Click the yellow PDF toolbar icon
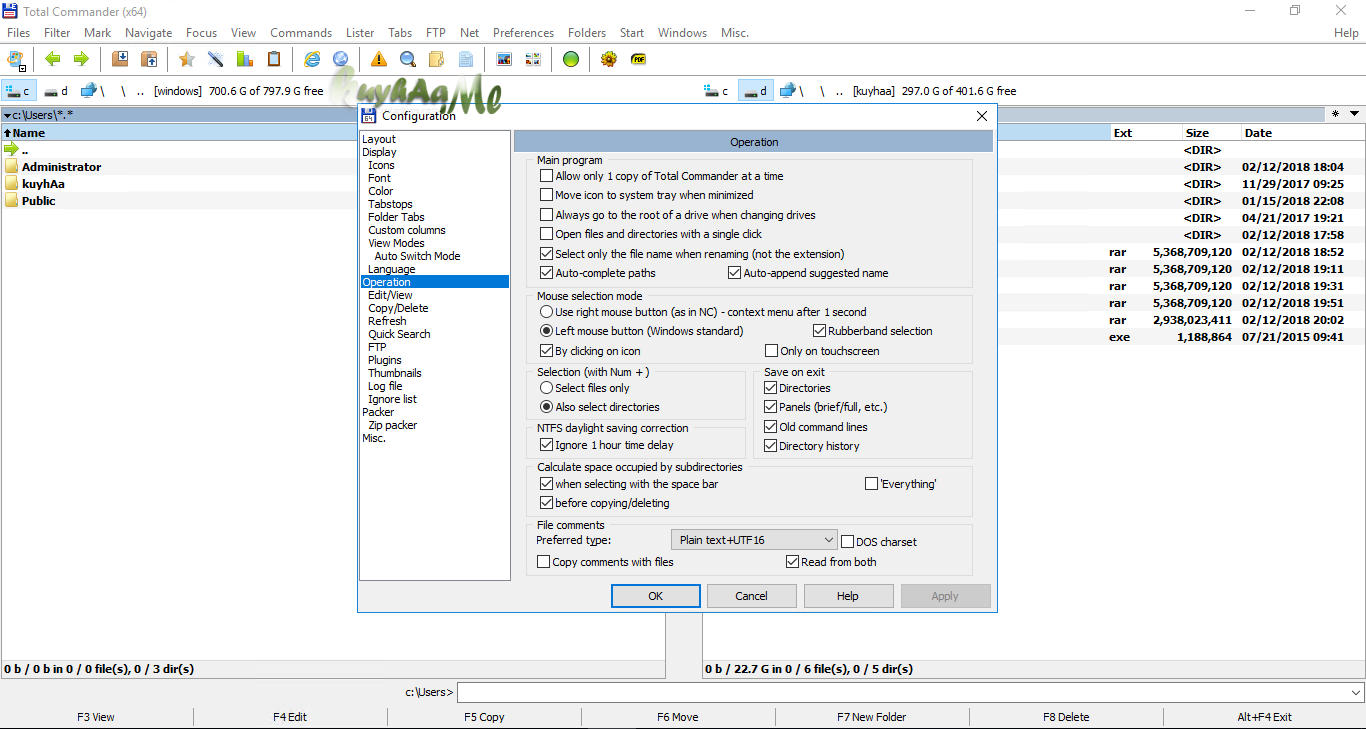This screenshot has width=1366, height=729. pos(638,59)
